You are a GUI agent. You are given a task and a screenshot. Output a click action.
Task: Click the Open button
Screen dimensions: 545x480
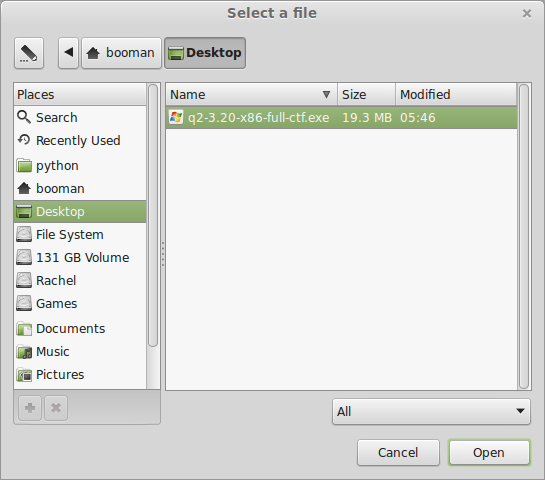(x=489, y=453)
